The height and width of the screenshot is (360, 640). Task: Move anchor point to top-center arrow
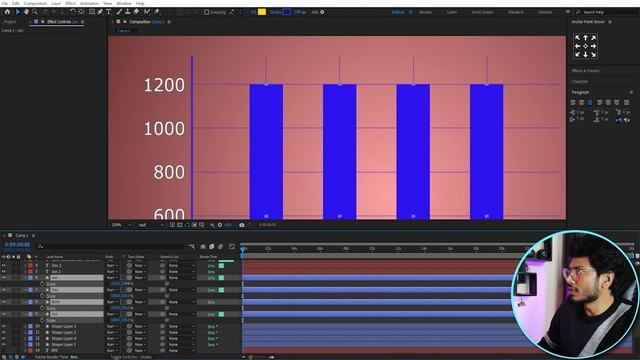585,38
